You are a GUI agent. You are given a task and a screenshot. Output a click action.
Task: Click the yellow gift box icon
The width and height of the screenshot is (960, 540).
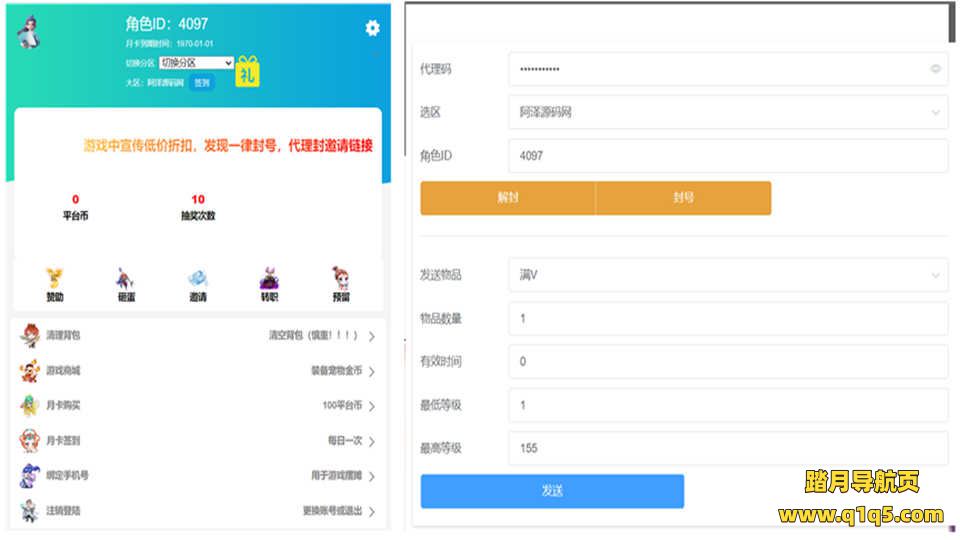click(x=247, y=71)
